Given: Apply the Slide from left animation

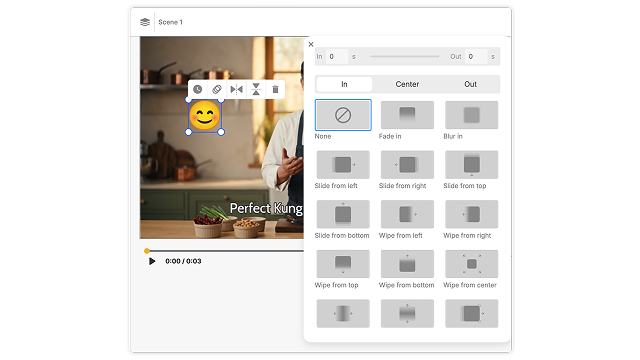Looking at the screenshot, I should (x=343, y=164).
